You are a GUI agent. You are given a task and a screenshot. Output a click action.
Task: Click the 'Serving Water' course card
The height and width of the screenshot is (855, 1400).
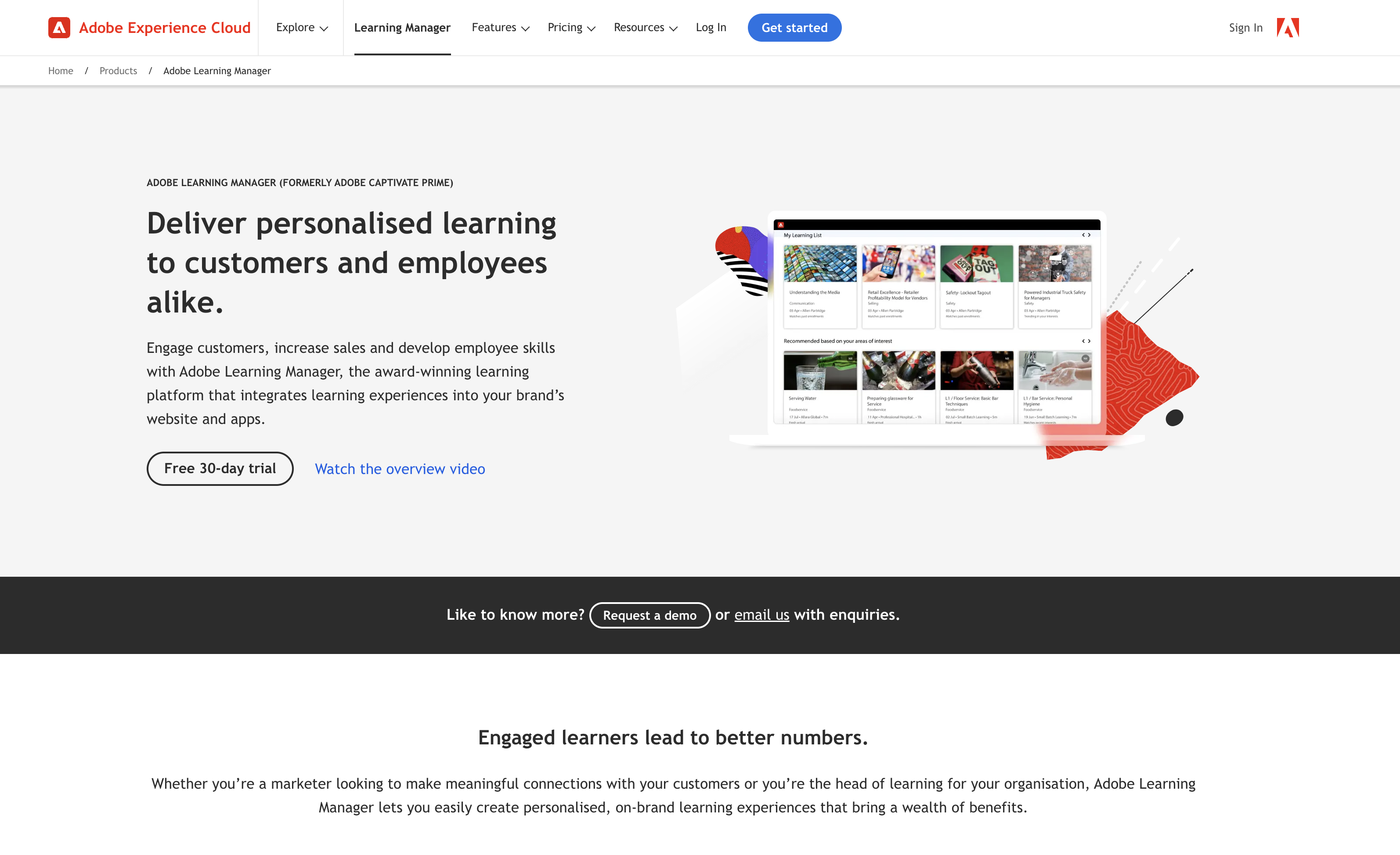pos(820,387)
